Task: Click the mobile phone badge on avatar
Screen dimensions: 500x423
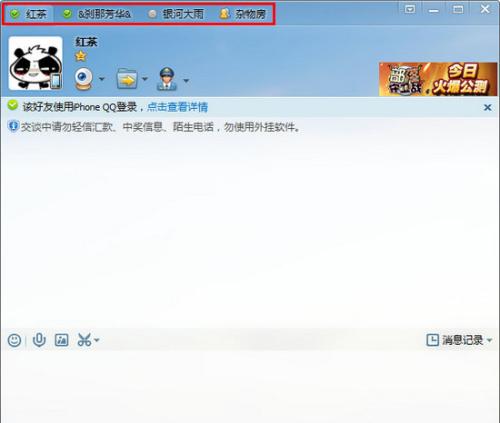Action: tap(56, 81)
